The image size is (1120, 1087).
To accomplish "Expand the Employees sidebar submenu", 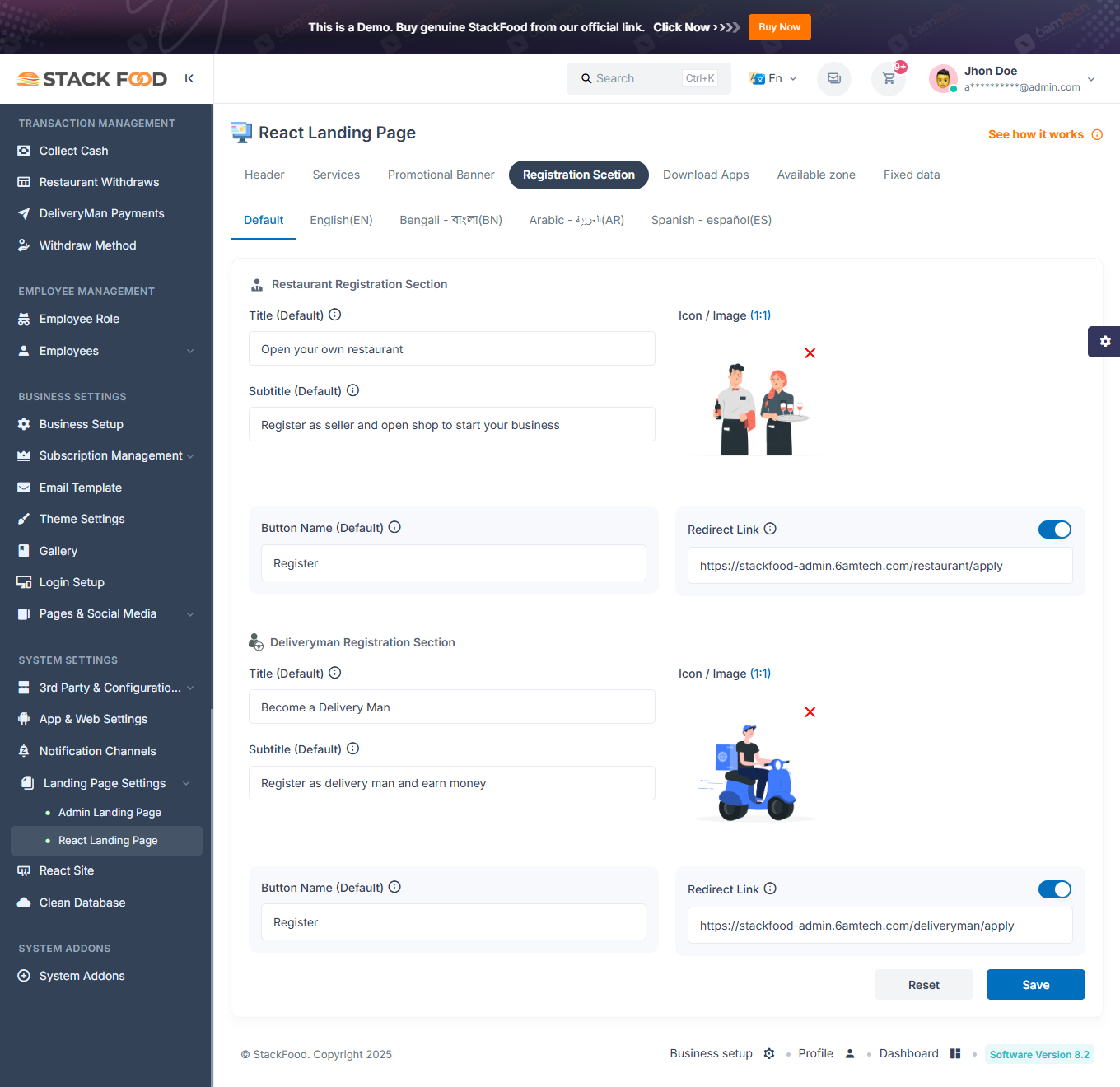I will 190,351.
